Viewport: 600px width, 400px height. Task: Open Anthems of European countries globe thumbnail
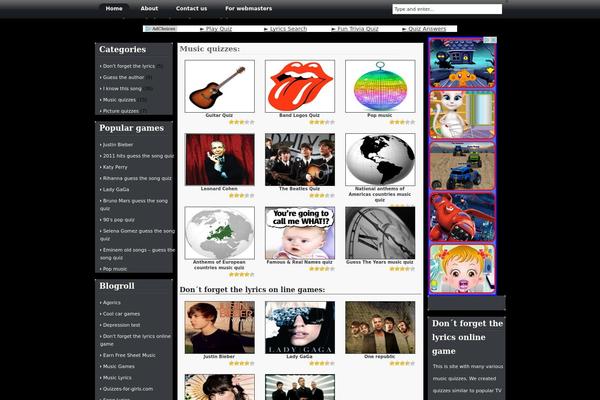[219, 233]
